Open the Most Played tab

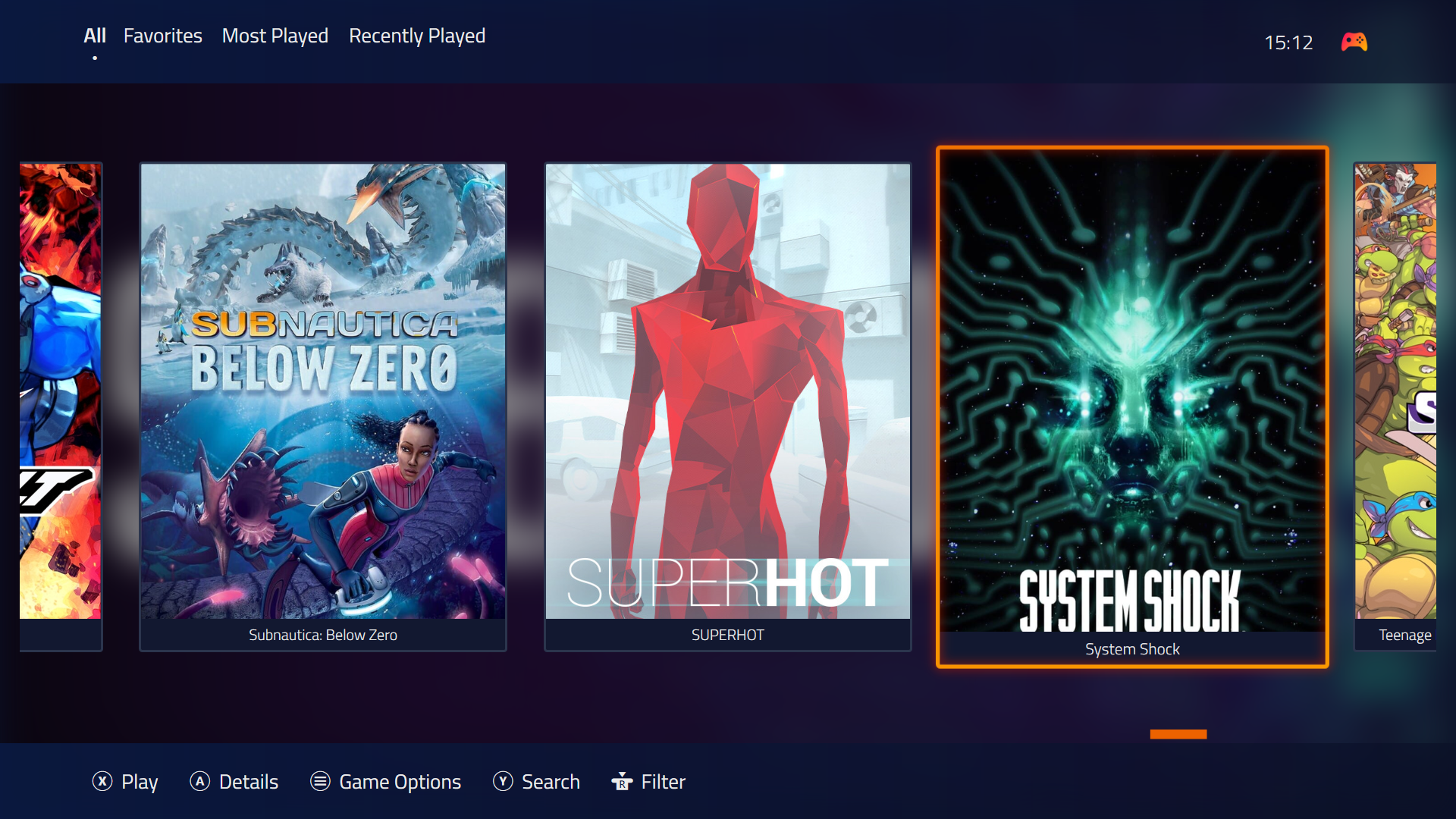click(275, 36)
